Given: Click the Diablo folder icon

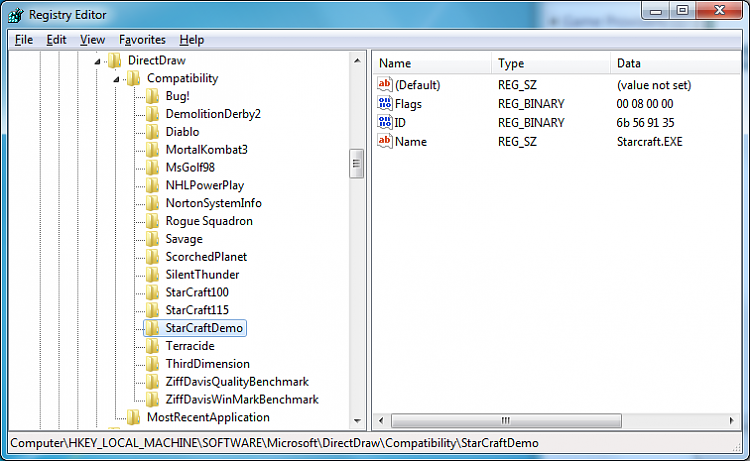Looking at the screenshot, I should coord(152,132).
